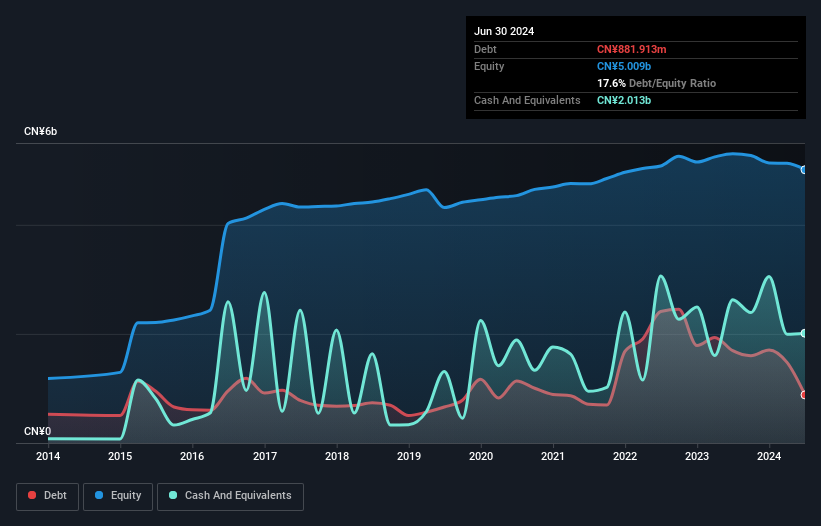Select the 2020 label on the x-axis
821x526 pixels.
[x=481, y=456]
